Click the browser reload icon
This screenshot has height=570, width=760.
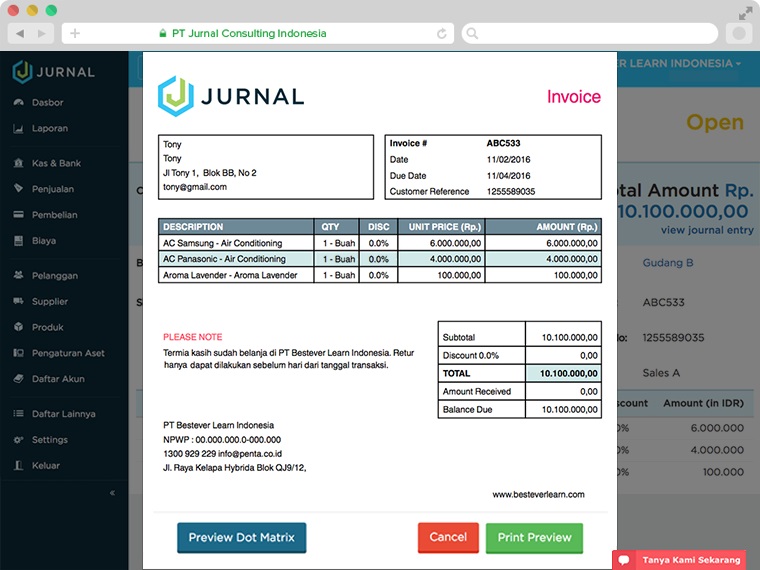click(x=442, y=33)
